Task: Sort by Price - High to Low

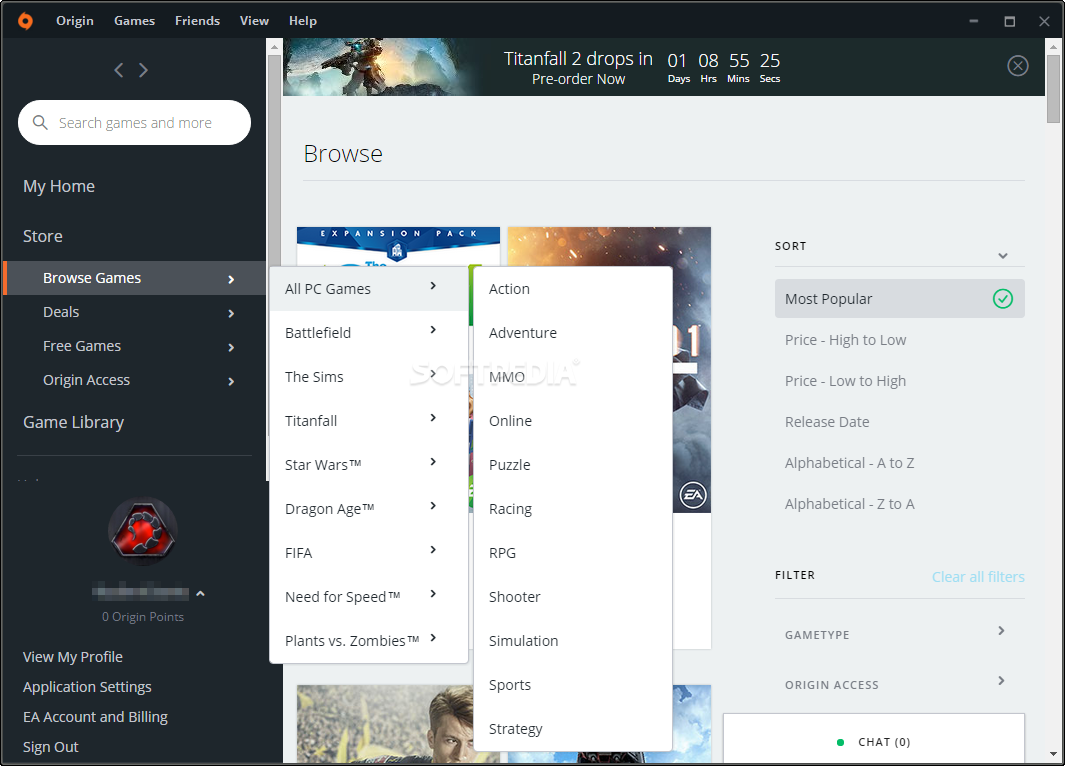Action: 846,340
